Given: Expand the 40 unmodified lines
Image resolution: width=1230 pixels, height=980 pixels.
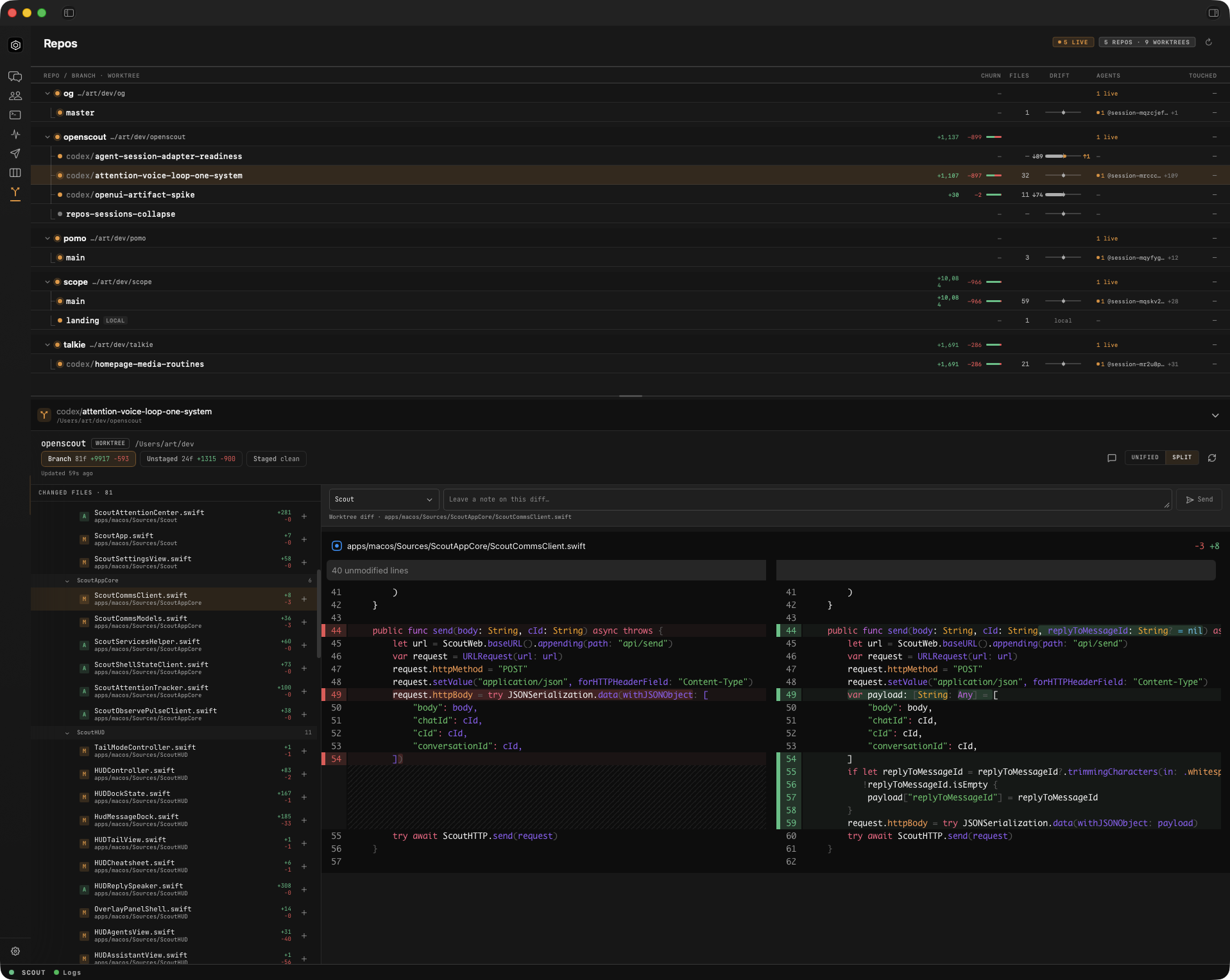Looking at the screenshot, I should (x=546, y=570).
